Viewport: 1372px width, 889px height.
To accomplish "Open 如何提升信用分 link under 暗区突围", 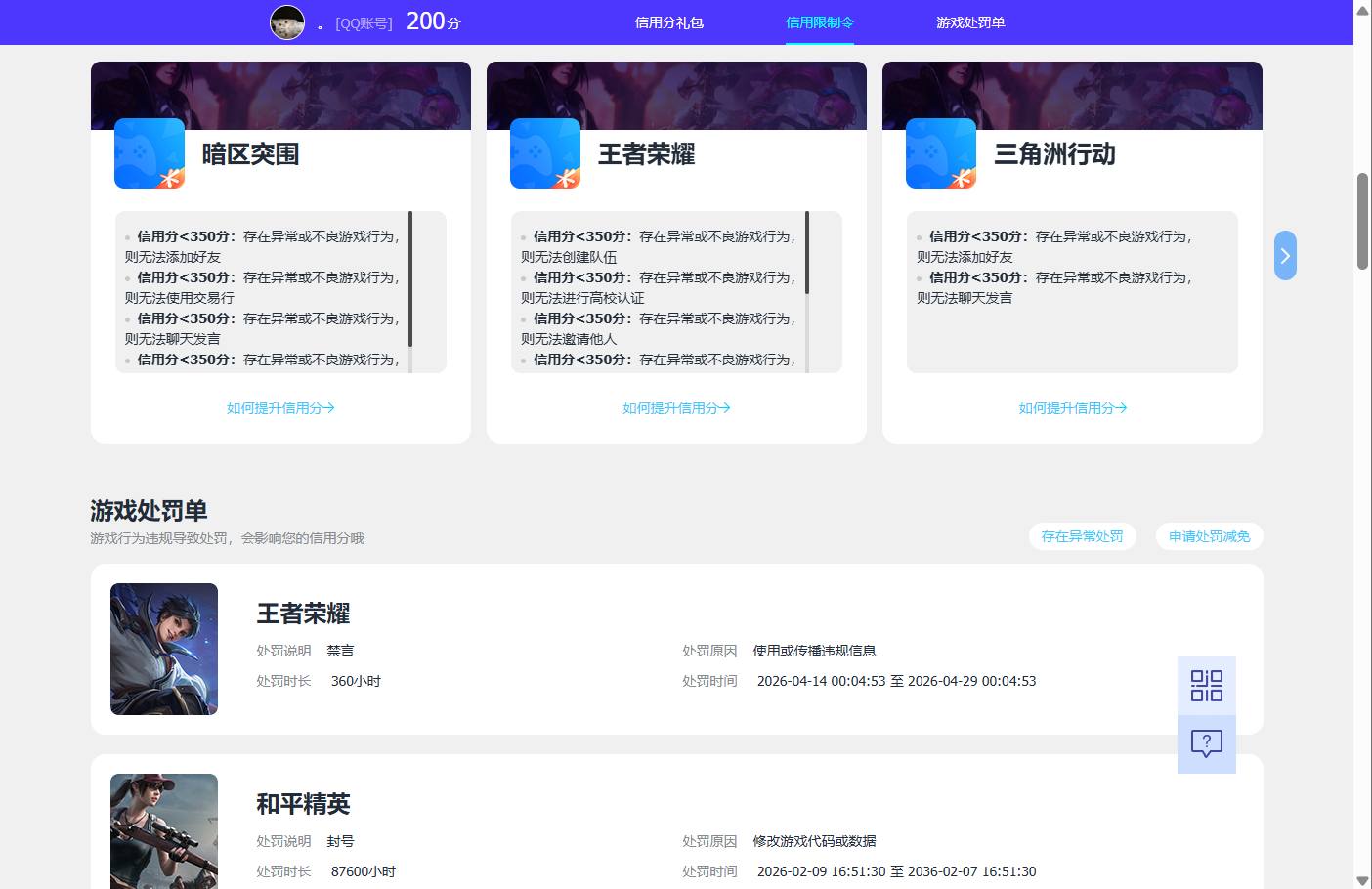I will click(x=280, y=408).
